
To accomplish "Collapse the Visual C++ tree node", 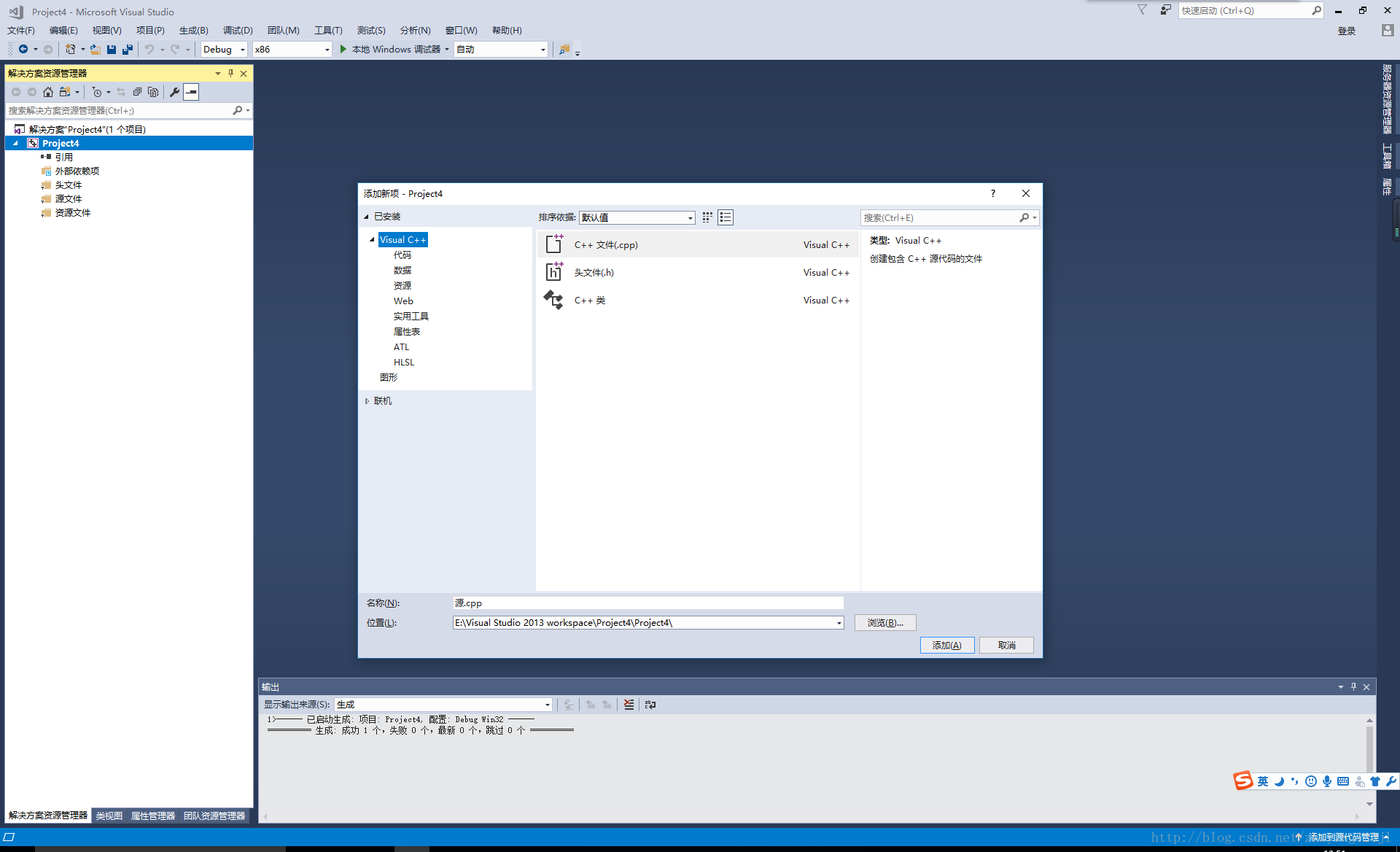I will click(372, 239).
